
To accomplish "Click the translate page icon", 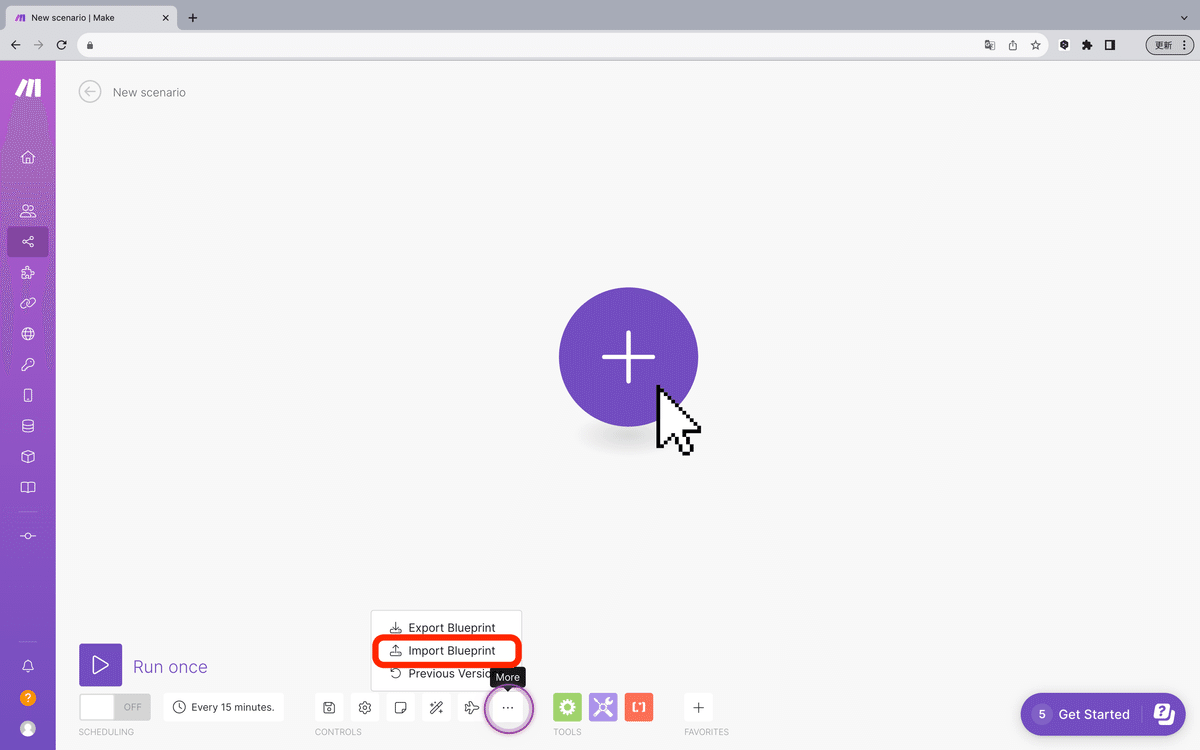I will pos(990,45).
